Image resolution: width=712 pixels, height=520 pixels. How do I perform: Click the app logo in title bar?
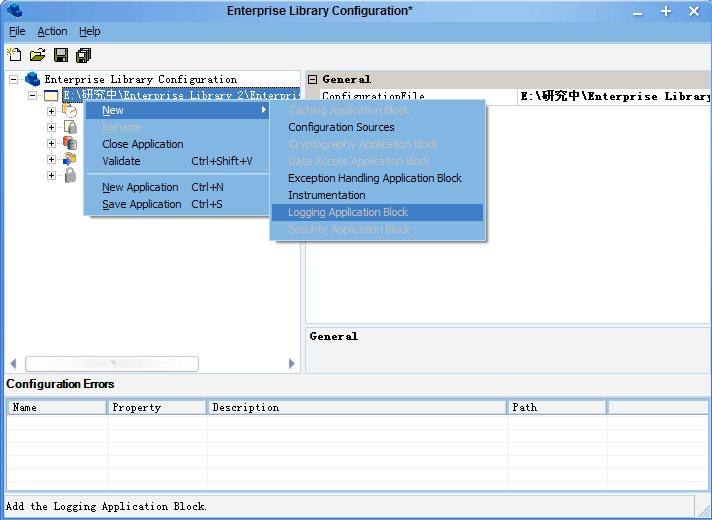[15, 10]
